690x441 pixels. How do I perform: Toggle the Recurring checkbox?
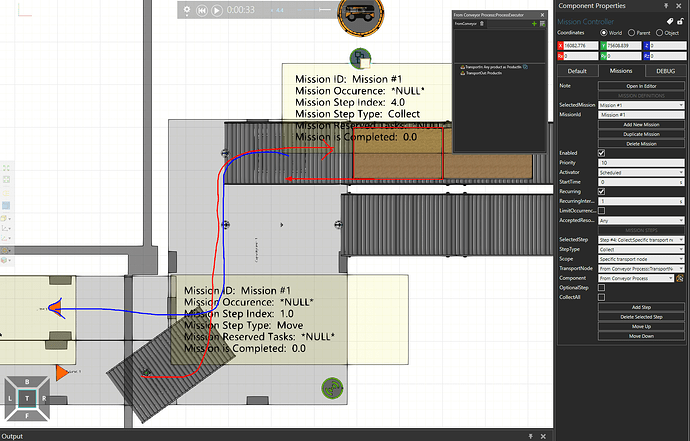(x=602, y=189)
